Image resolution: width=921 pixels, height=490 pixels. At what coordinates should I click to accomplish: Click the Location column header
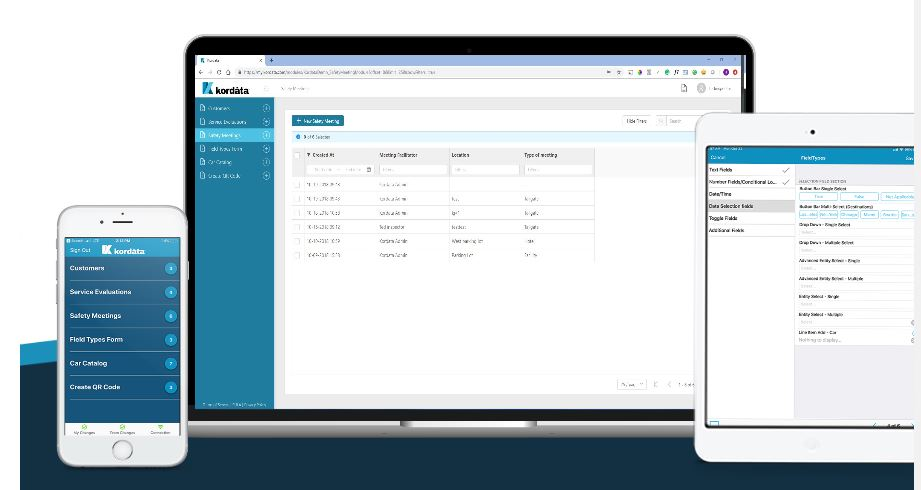click(x=460, y=155)
